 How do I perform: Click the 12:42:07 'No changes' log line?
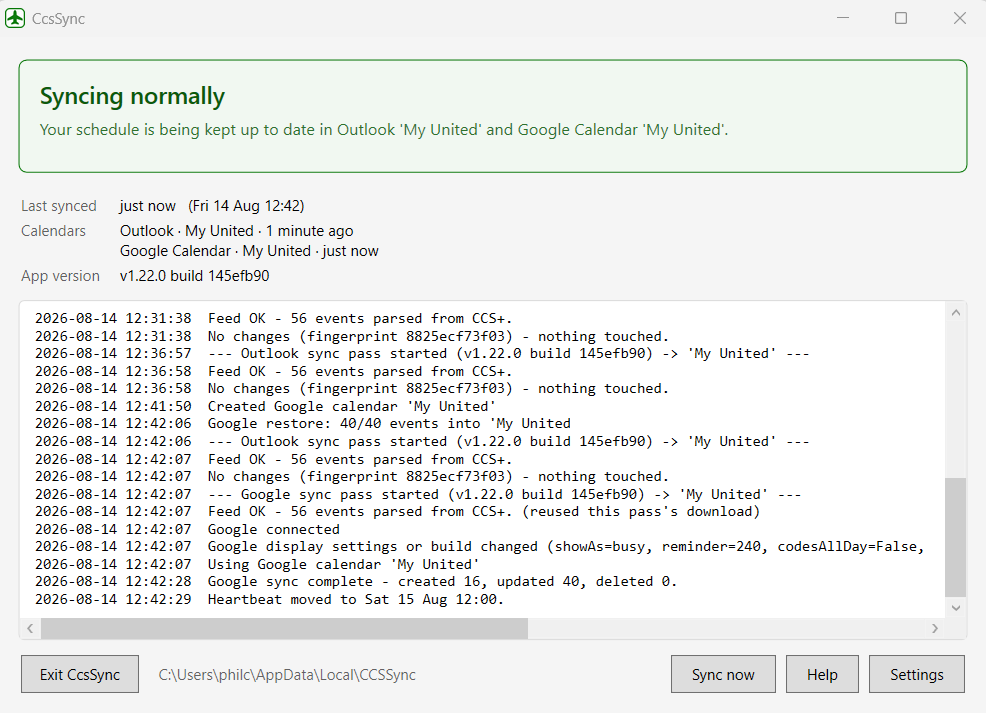tap(352, 477)
